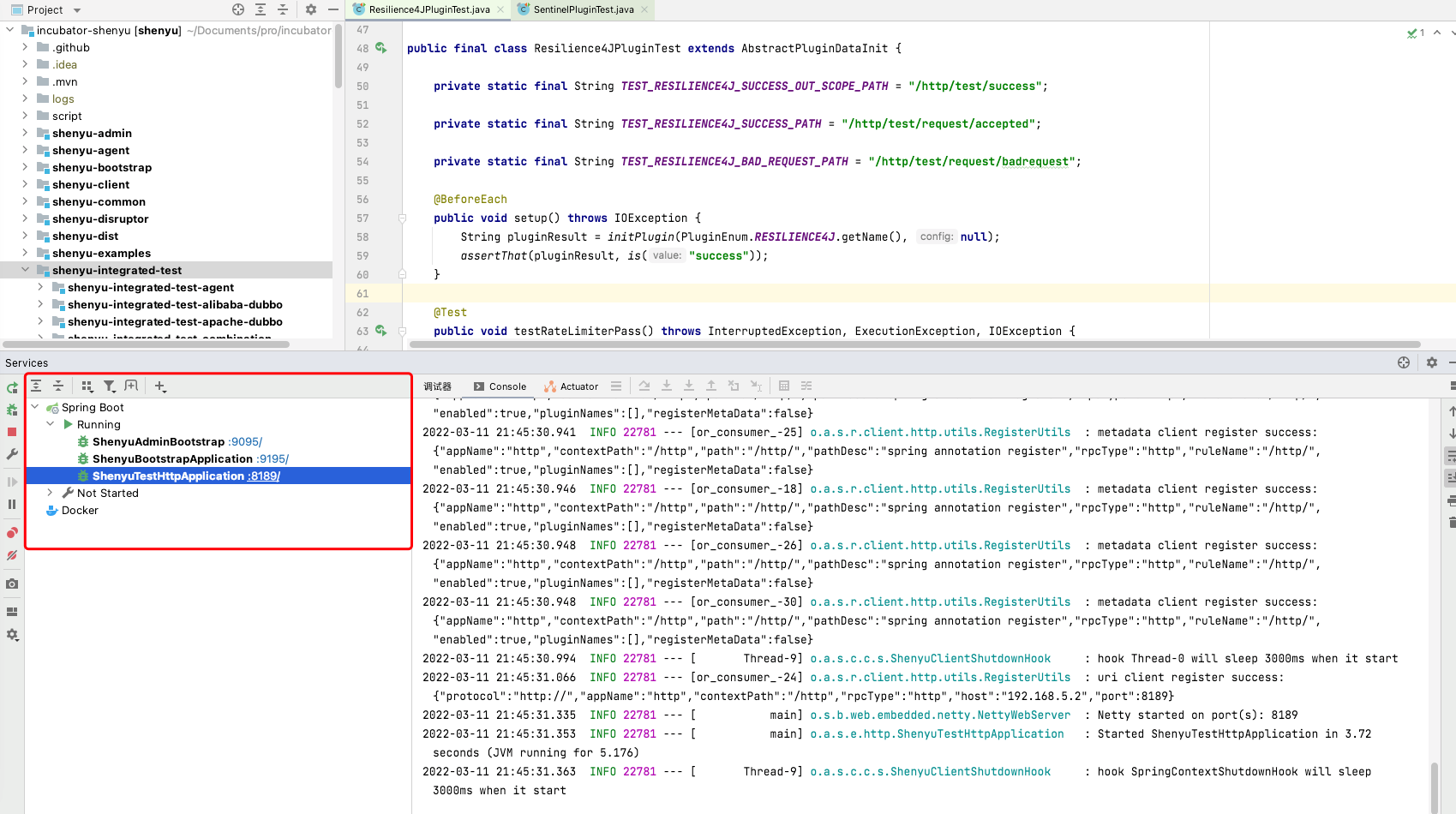
Task: Open the :8189/ port link
Action: (x=264, y=476)
